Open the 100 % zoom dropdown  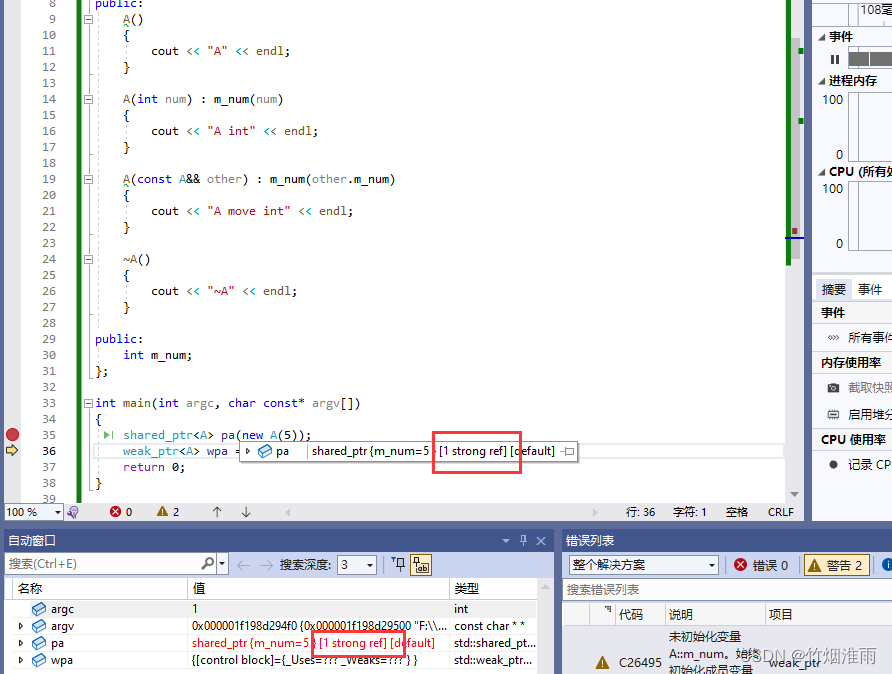point(57,512)
